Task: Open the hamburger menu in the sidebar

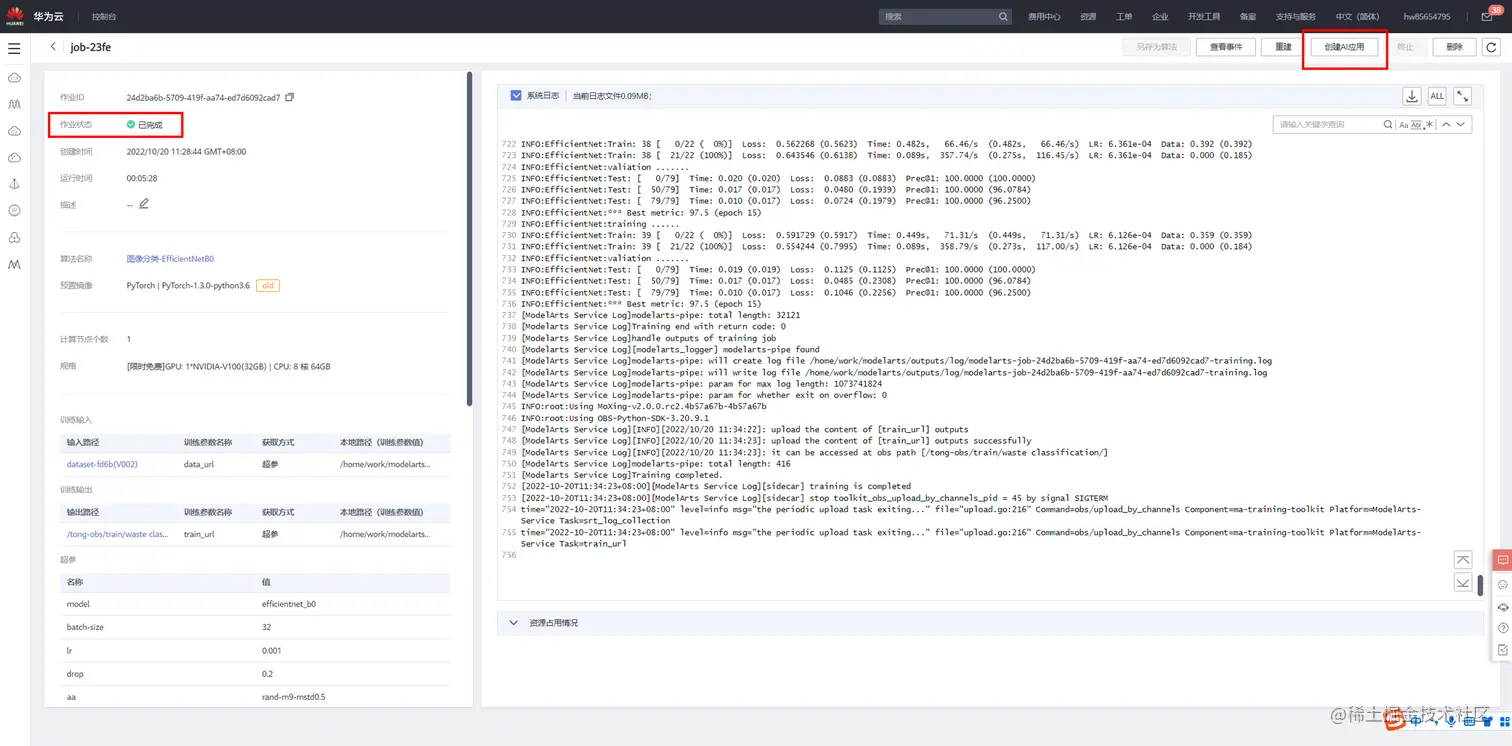Action: pos(14,48)
